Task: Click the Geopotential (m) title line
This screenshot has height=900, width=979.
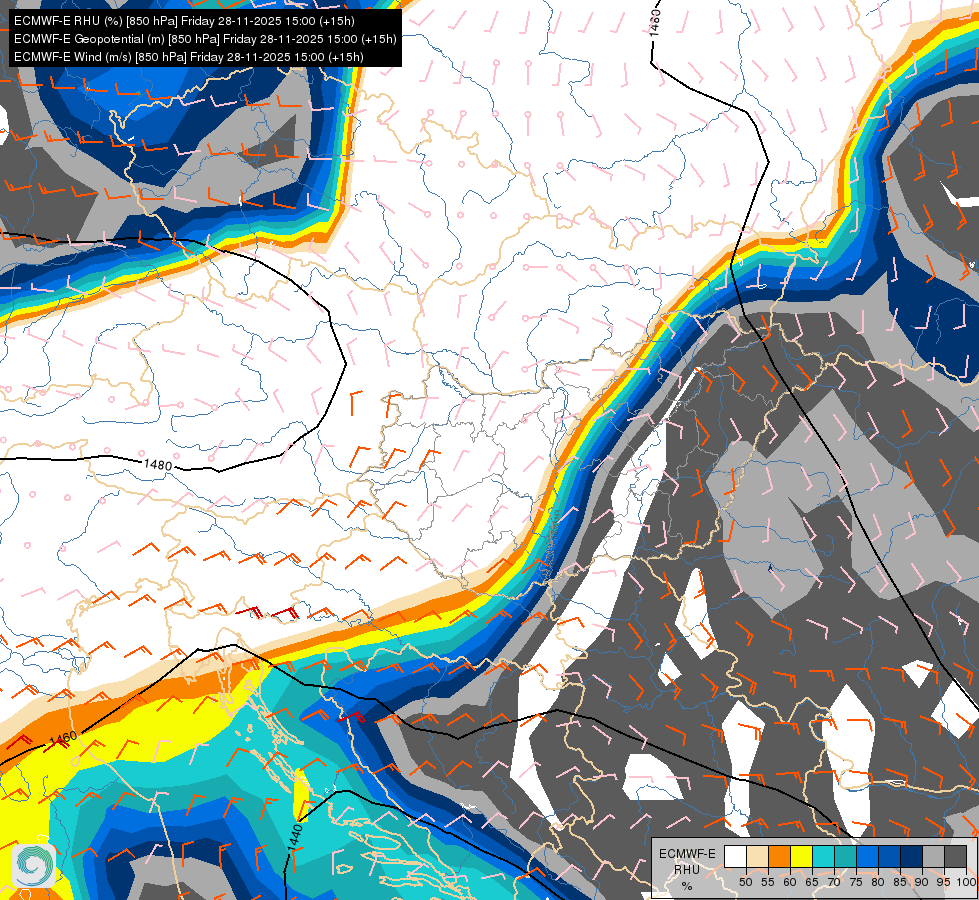Action: [205, 39]
